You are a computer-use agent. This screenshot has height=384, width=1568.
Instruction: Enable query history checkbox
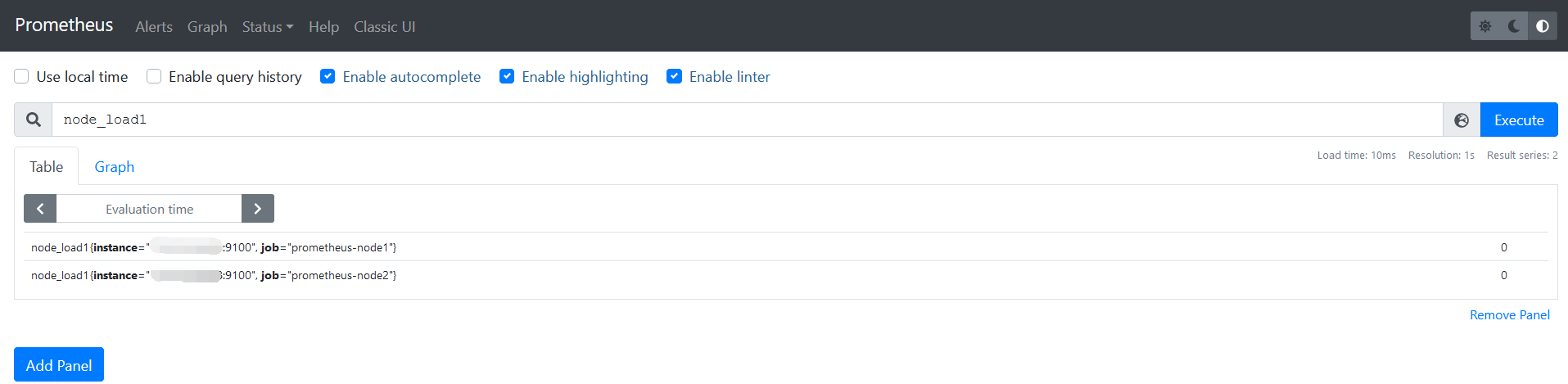(154, 76)
